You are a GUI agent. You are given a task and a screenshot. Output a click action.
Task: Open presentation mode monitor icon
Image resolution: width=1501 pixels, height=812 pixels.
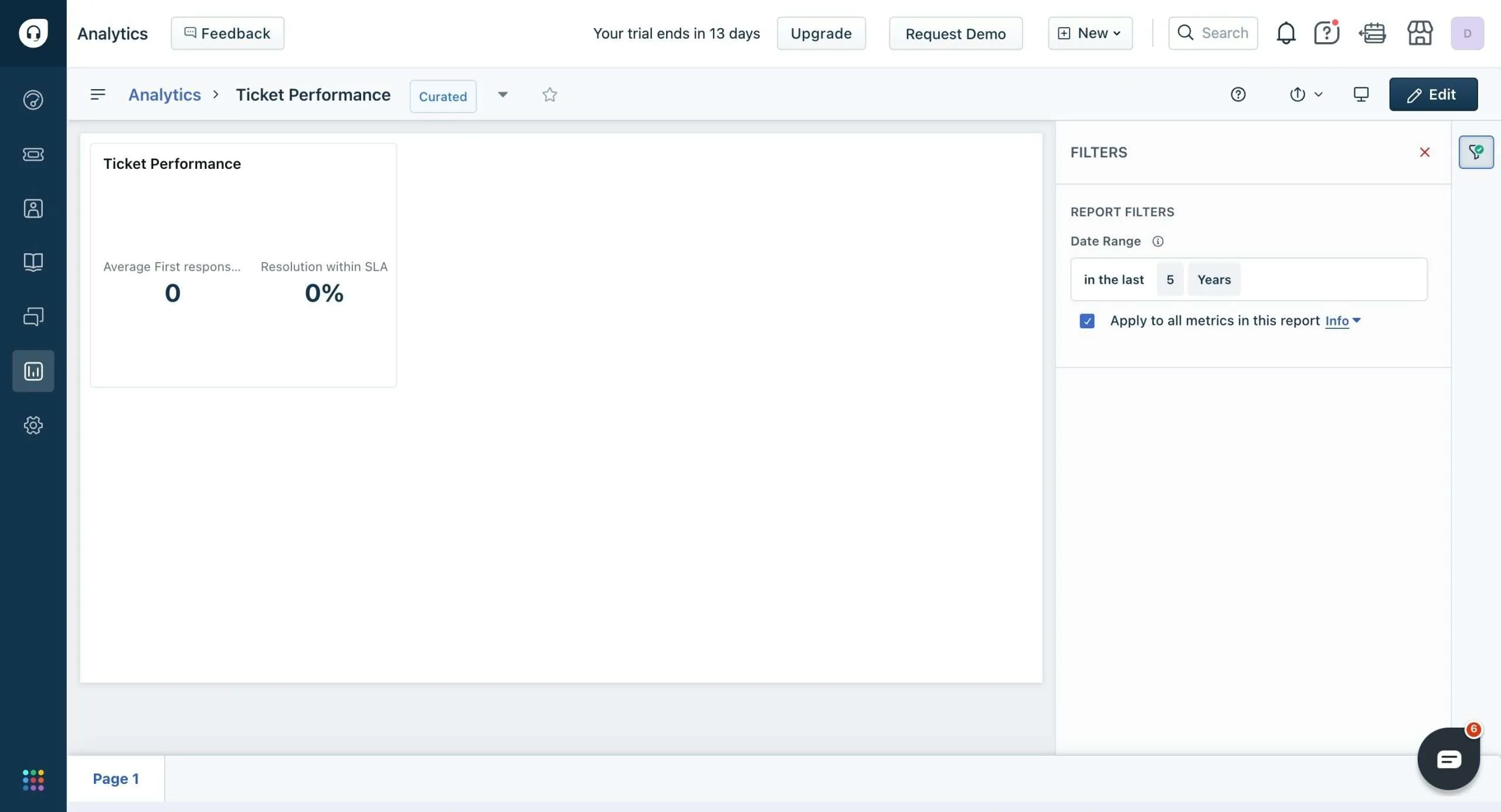point(1361,94)
